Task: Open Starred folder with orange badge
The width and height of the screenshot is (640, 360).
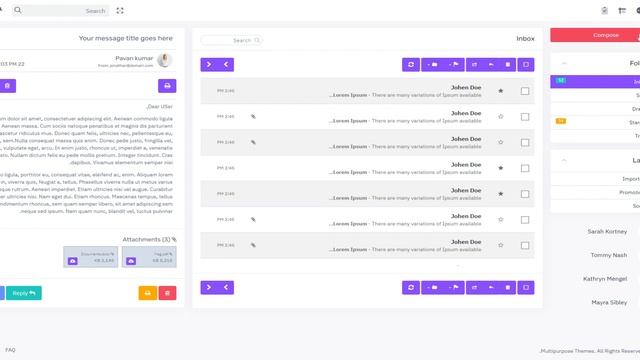Action: (x=595, y=122)
